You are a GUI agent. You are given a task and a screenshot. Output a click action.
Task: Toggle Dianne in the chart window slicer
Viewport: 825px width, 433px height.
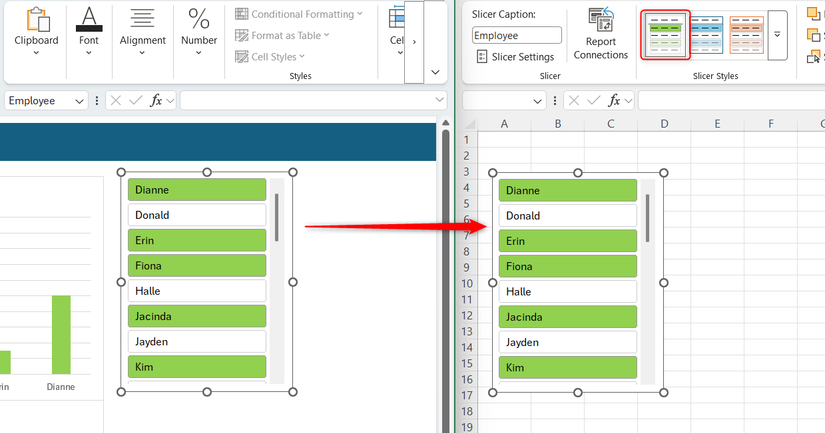197,190
